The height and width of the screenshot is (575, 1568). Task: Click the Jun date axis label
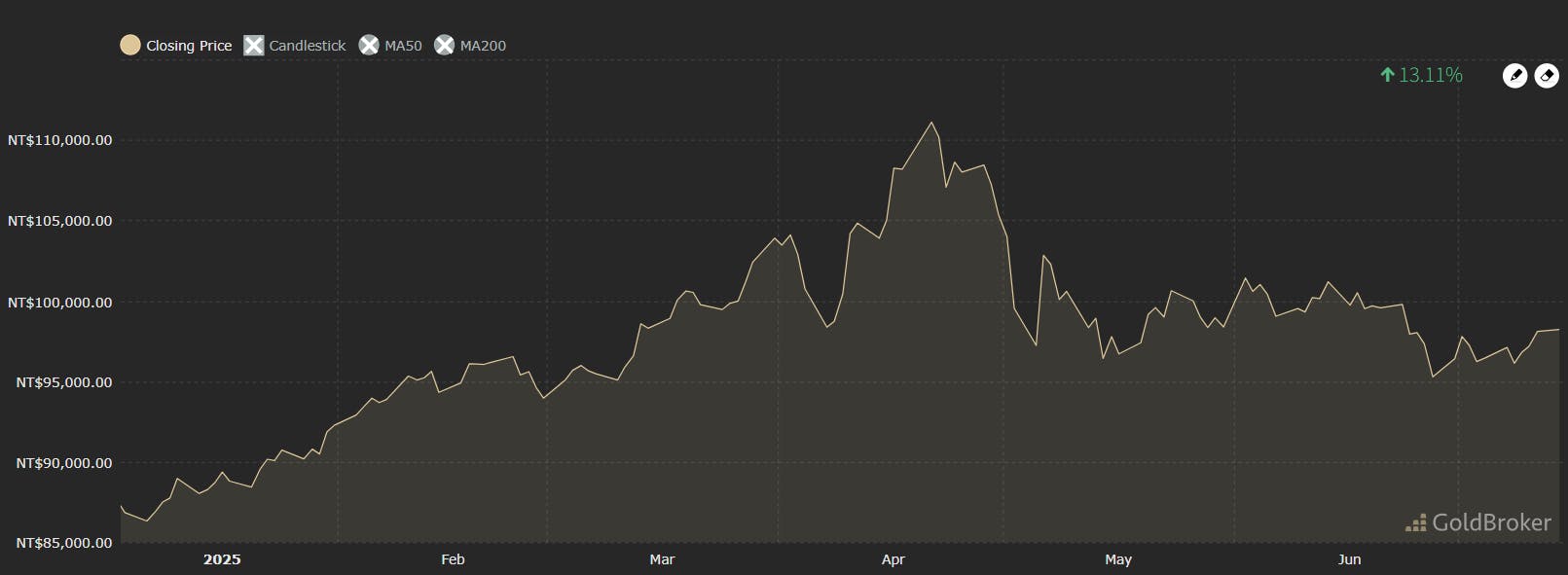(x=1349, y=559)
